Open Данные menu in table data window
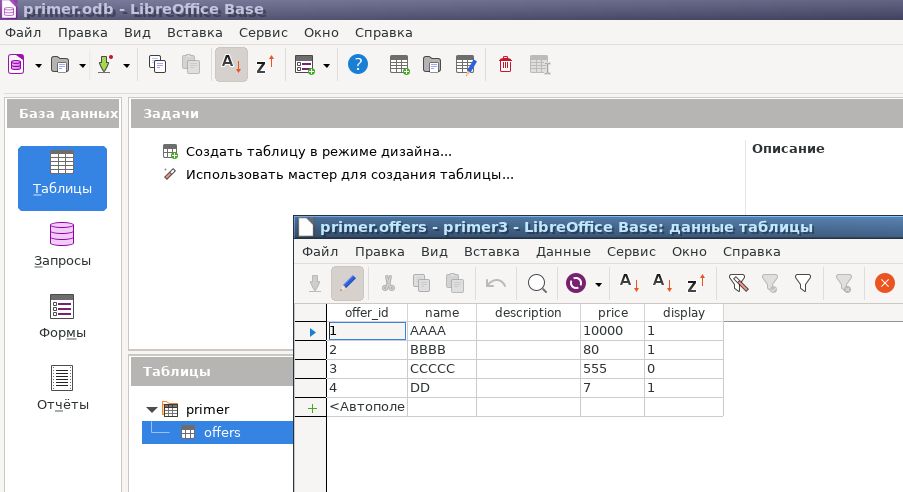This screenshot has width=903, height=492. point(563,252)
